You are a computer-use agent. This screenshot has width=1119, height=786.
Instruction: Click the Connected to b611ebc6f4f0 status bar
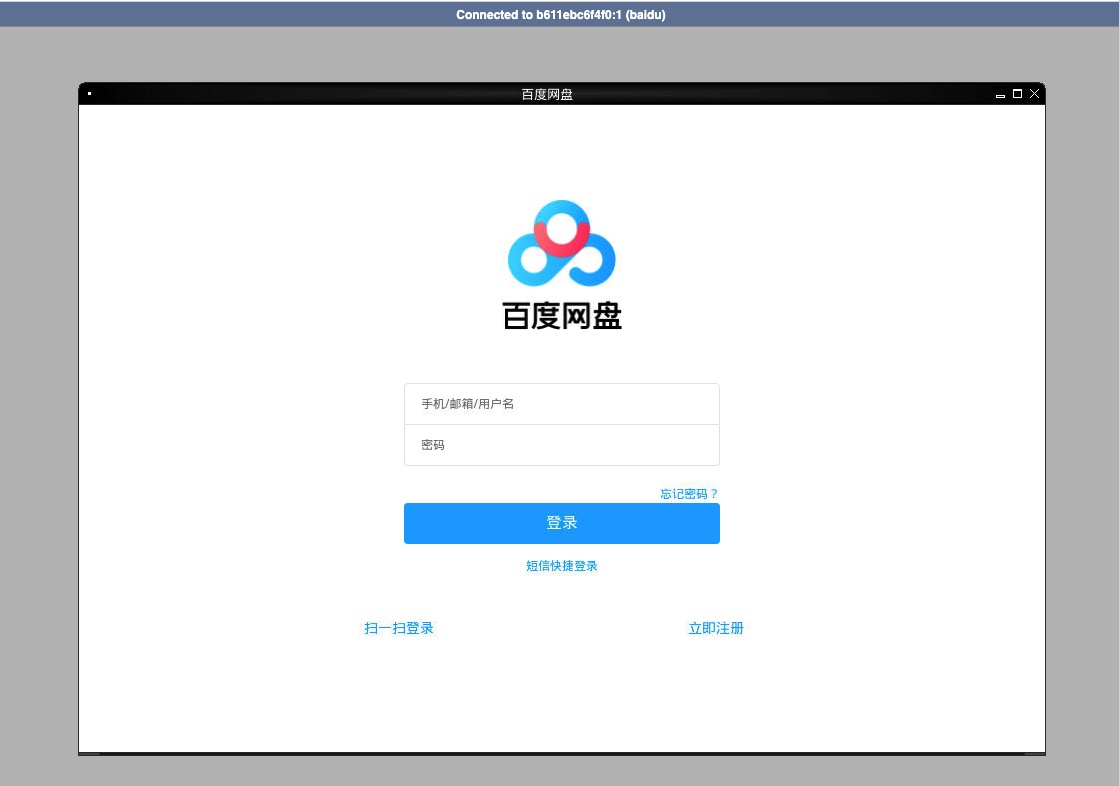pos(560,14)
